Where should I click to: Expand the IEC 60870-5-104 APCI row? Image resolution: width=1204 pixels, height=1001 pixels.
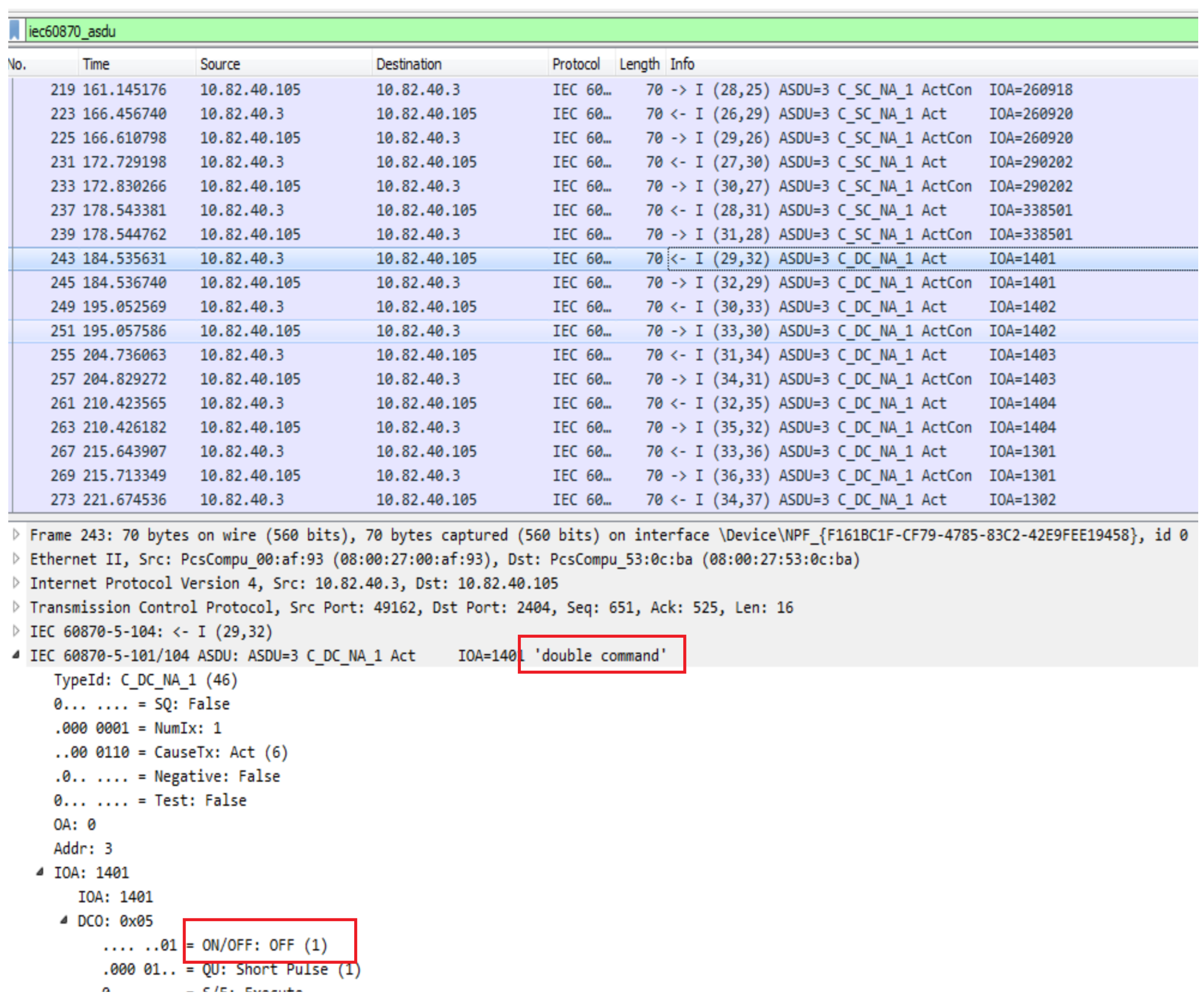pos(16,631)
